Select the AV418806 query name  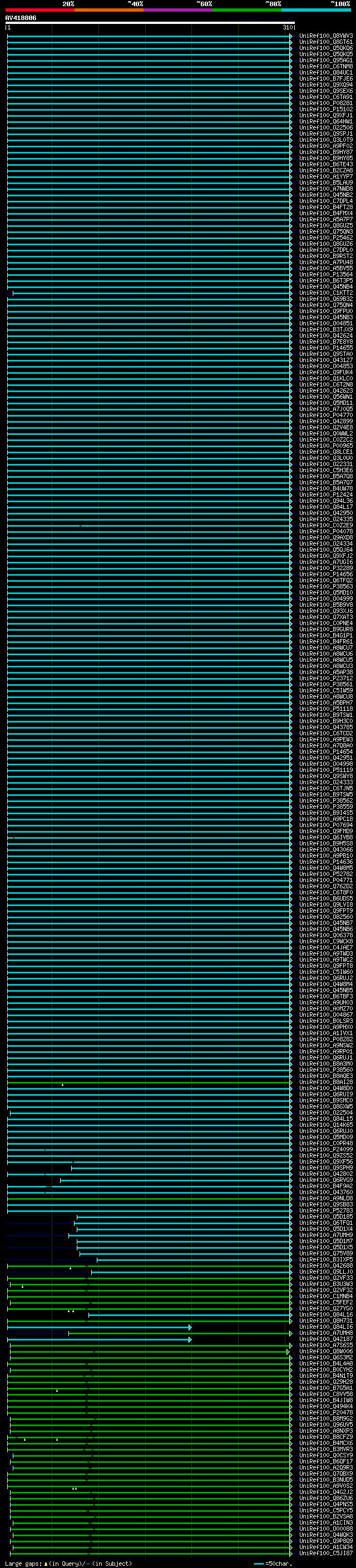[21, 18]
